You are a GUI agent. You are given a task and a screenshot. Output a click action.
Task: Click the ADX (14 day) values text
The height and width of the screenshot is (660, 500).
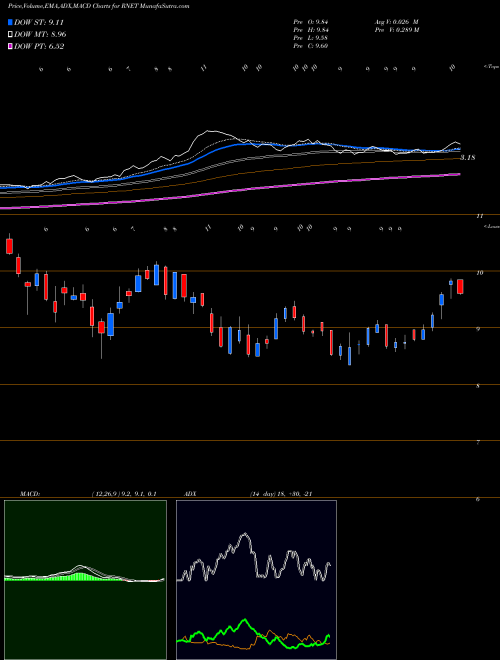click(281, 494)
